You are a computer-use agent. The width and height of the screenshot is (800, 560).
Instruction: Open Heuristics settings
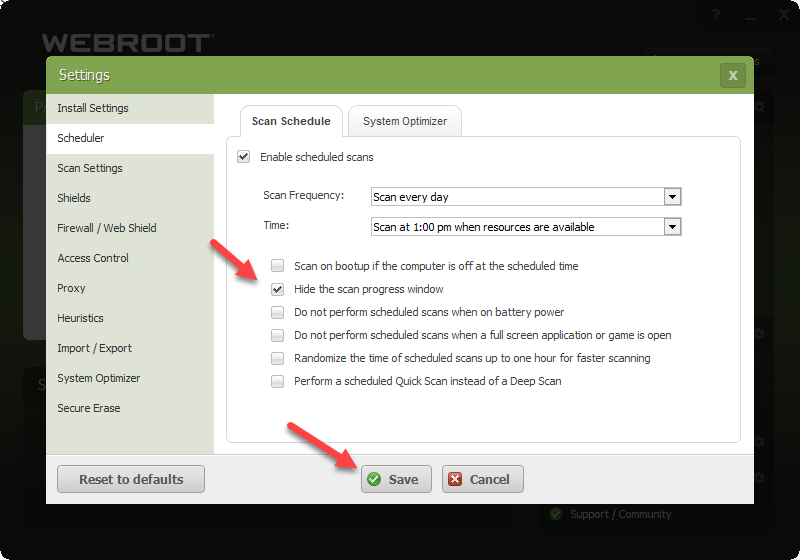[130, 318]
